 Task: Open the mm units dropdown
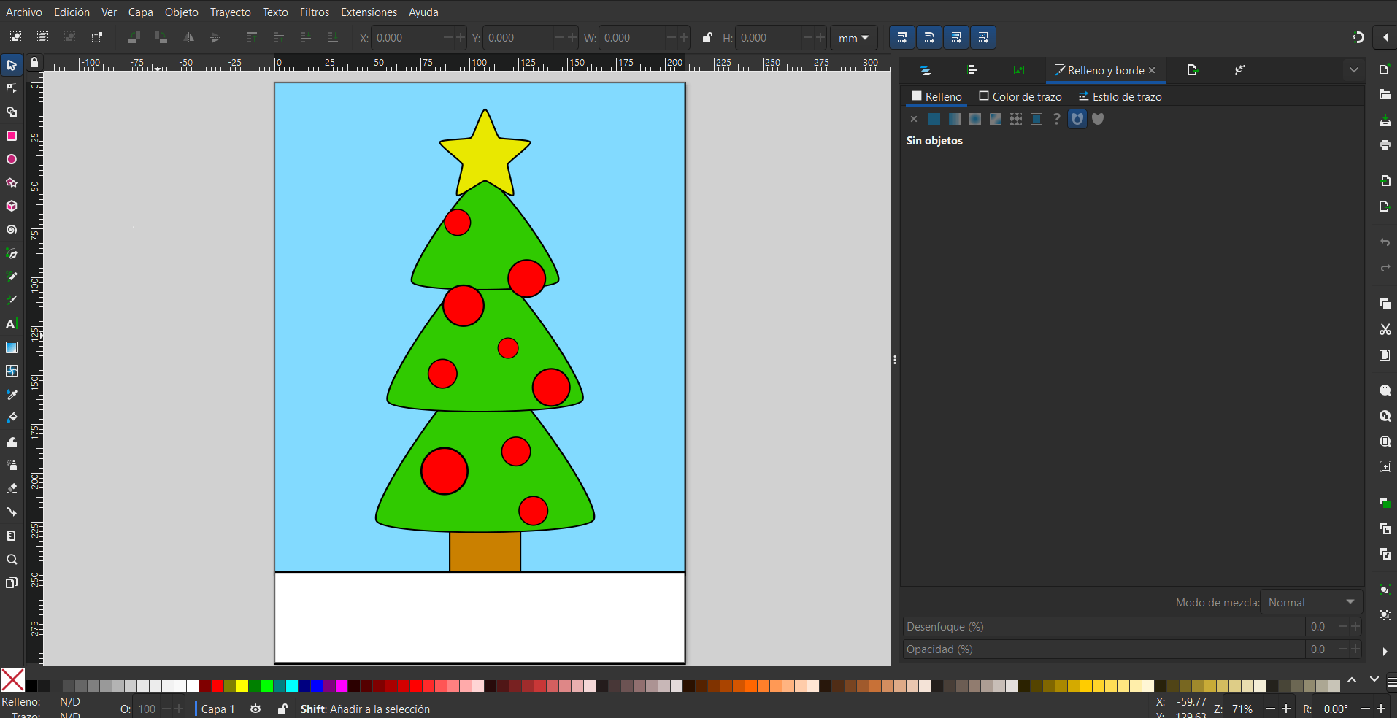[853, 38]
